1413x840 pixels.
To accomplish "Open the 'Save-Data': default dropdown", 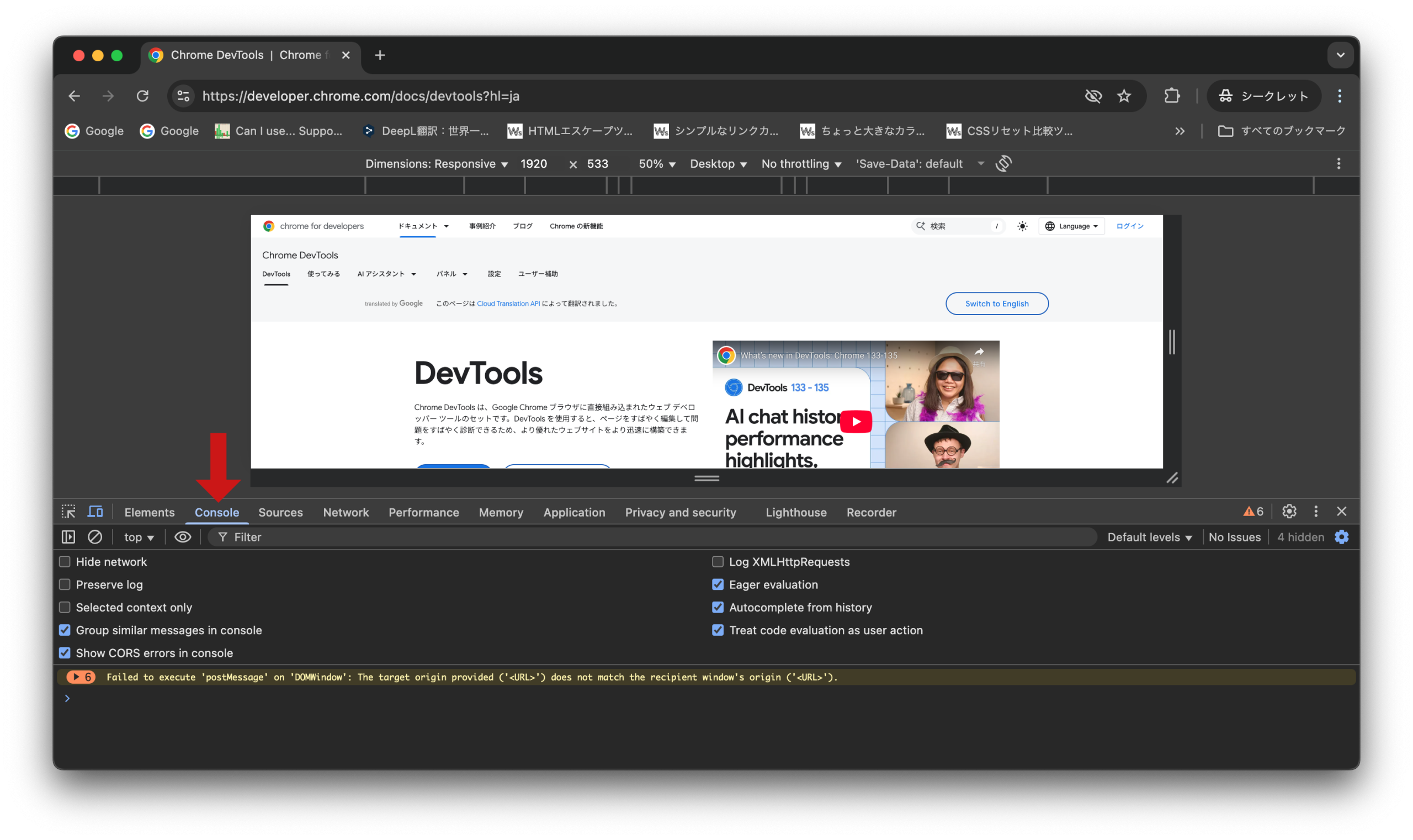I will pyautogui.click(x=920, y=163).
